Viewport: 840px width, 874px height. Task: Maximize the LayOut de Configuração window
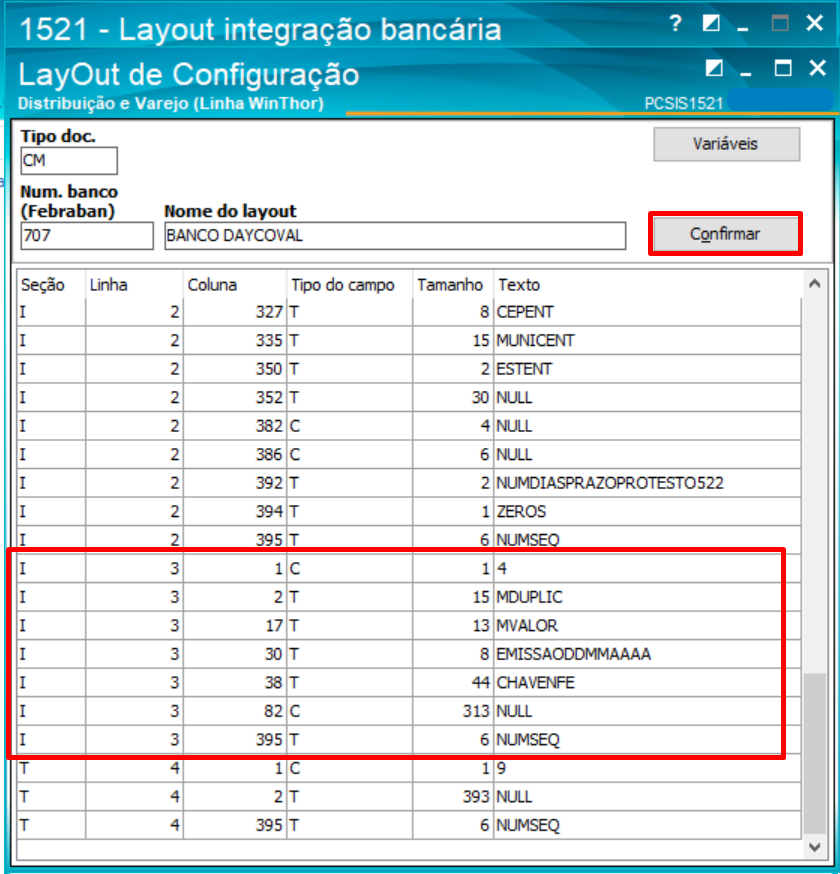coord(783,68)
